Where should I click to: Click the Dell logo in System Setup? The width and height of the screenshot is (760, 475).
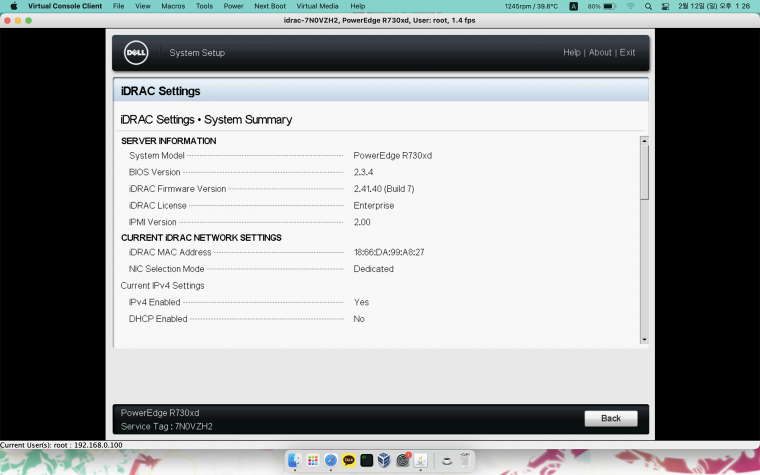(136, 52)
